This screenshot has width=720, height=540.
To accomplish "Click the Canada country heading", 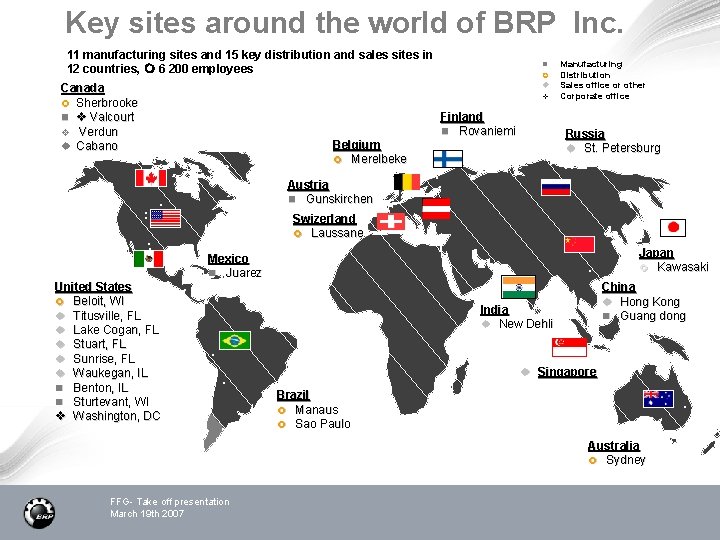I will tap(83, 88).
